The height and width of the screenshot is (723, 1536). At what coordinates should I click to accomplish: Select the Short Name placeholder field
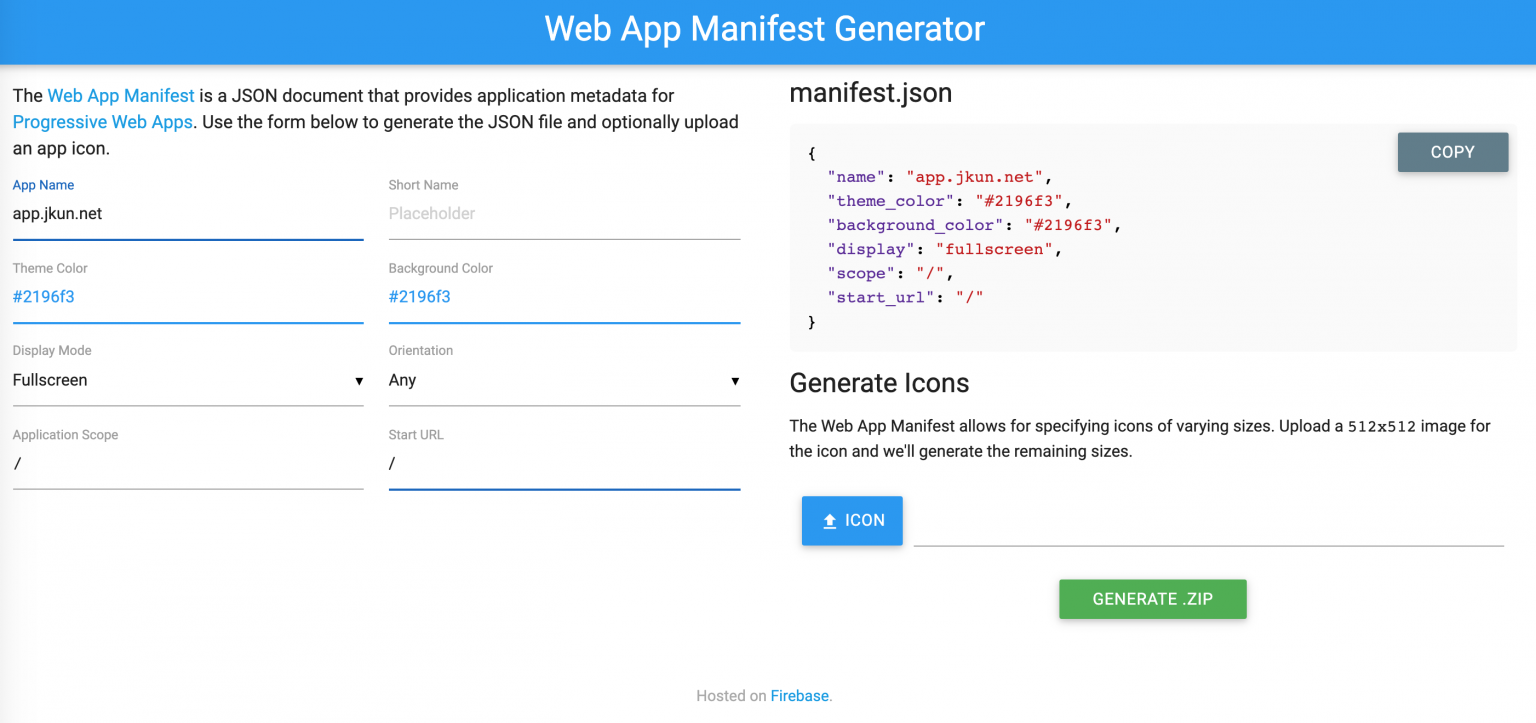[x=564, y=213]
